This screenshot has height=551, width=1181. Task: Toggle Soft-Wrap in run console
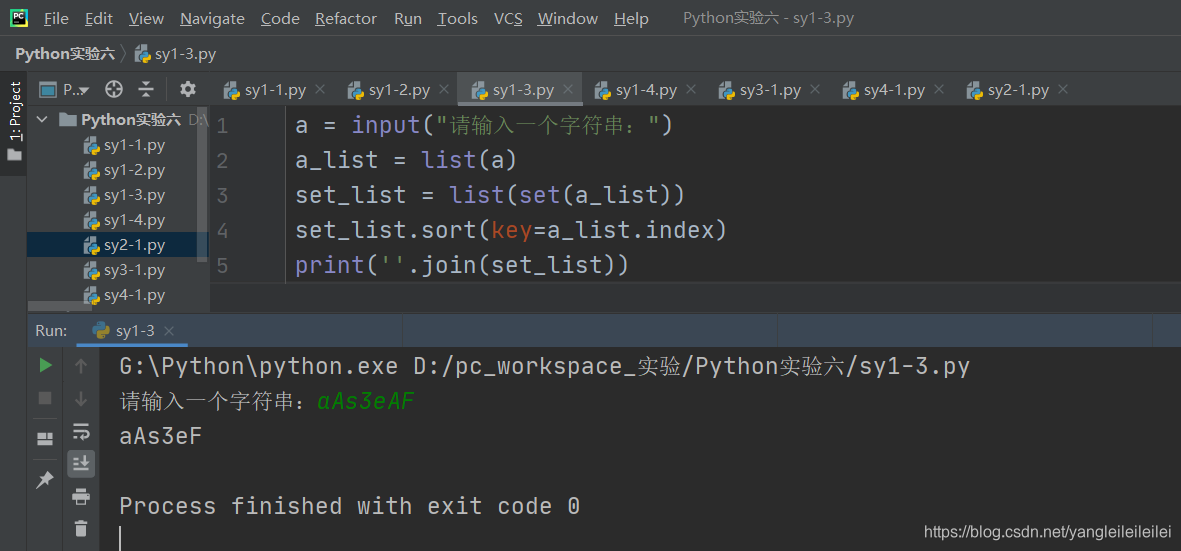click(x=81, y=431)
